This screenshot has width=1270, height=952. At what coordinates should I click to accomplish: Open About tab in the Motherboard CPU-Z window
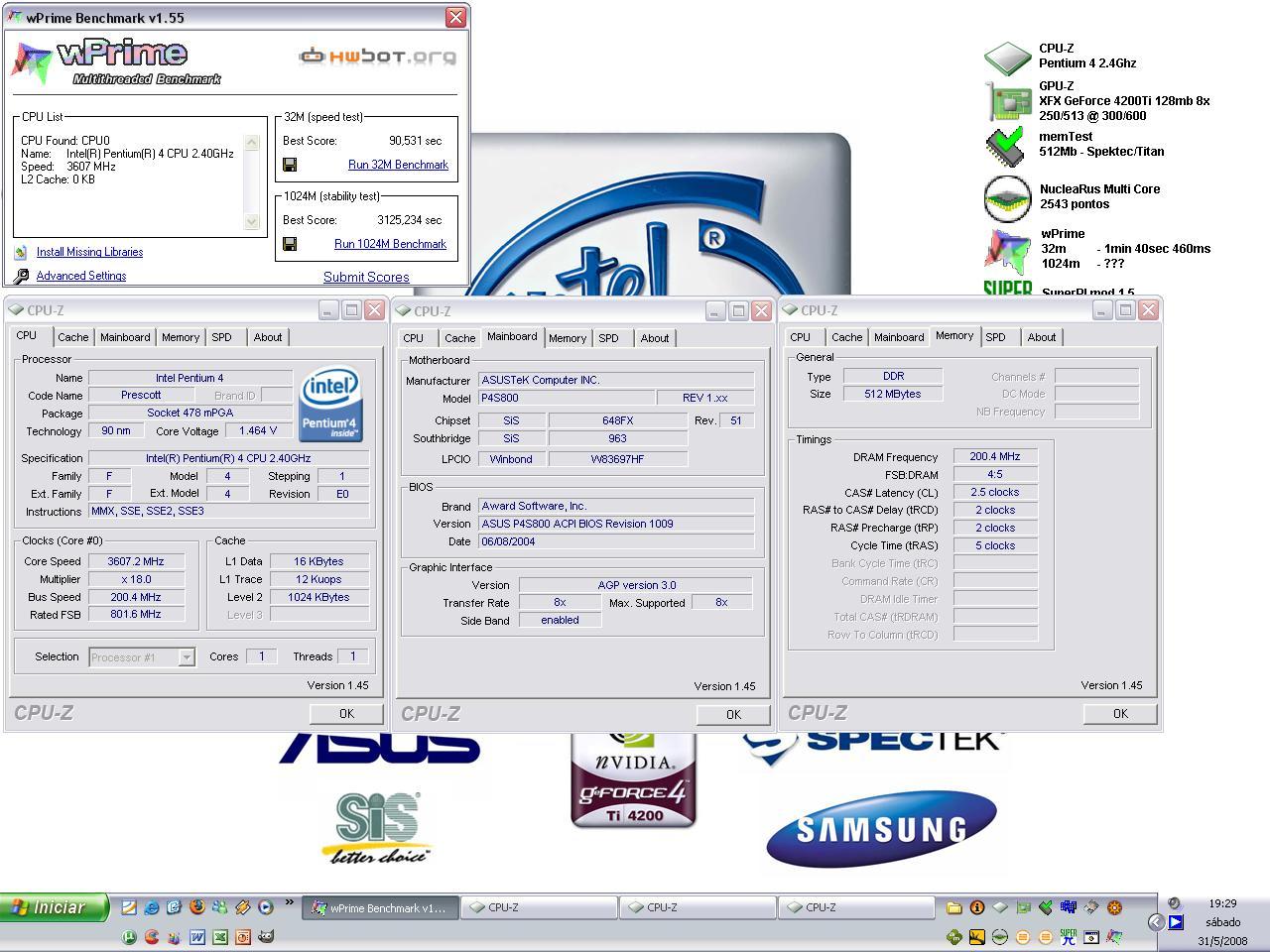[x=654, y=338]
